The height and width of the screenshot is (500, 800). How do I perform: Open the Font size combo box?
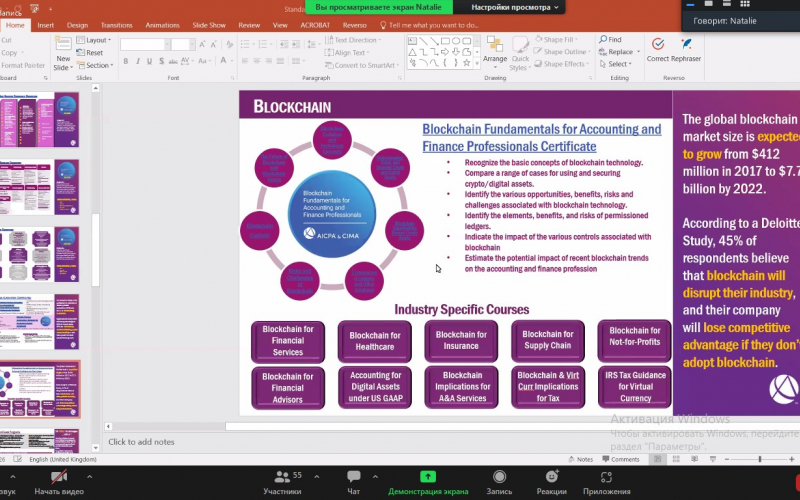pyautogui.click(x=184, y=44)
